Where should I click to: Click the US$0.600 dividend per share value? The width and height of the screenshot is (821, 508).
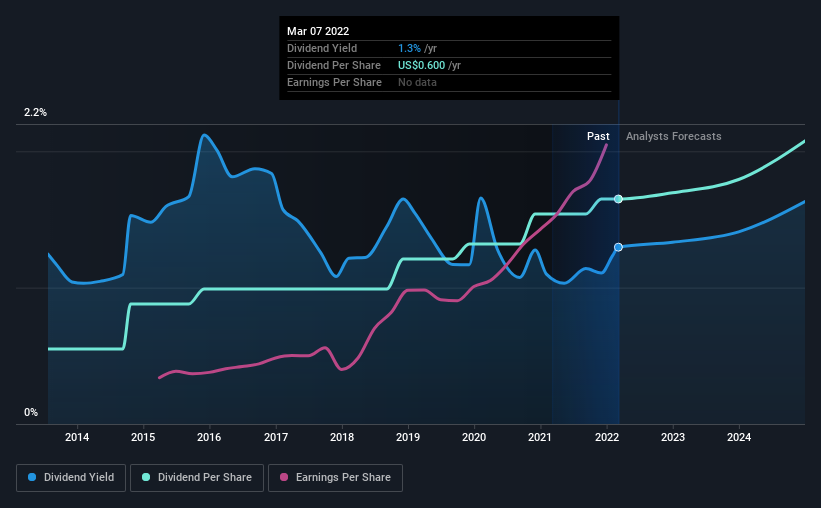421,65
